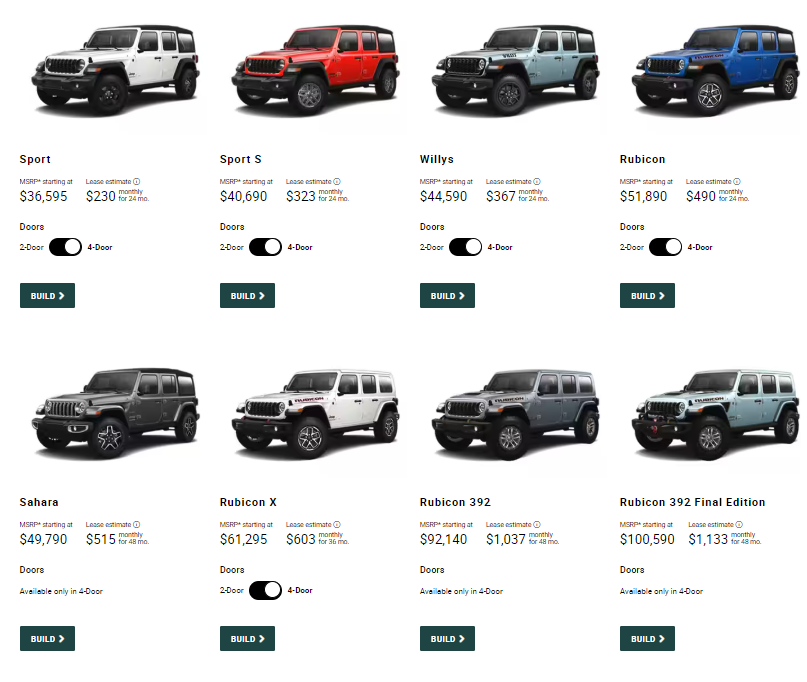The height and width of the screenshot is (682, 807).
Task: Click the Rubicon 392 lease estimate info icon
Action: [537, 524]
